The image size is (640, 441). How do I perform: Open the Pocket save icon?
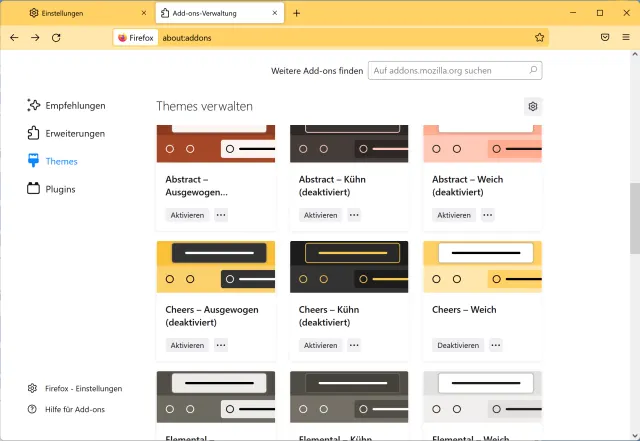click(x=605, y=38)
